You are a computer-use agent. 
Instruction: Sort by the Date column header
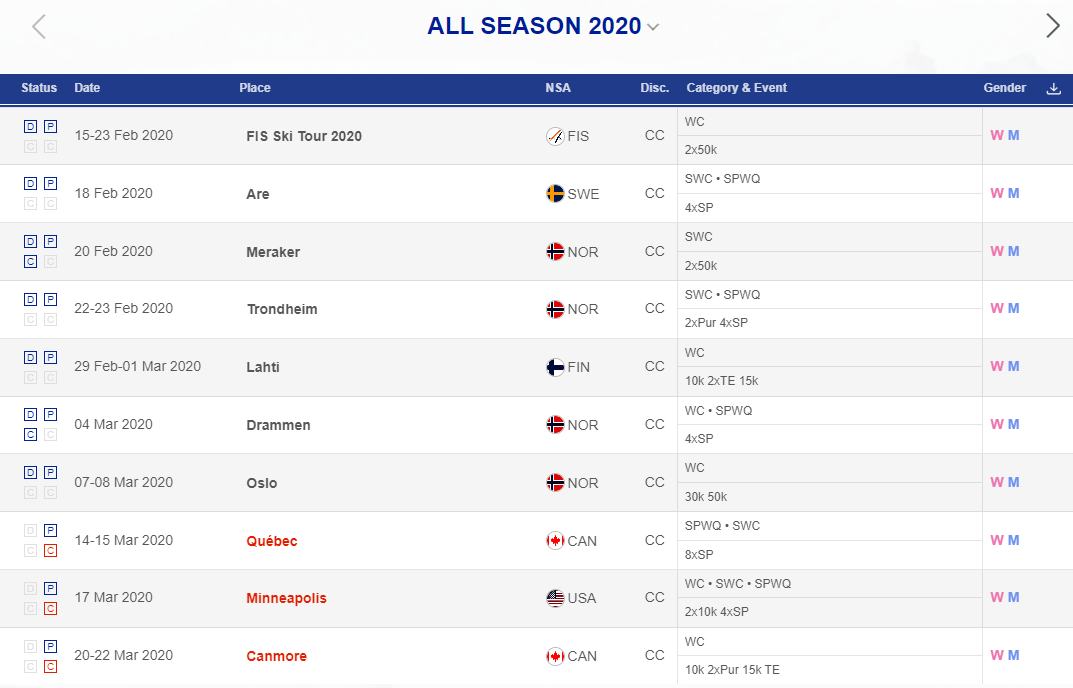tap(87, 88)
